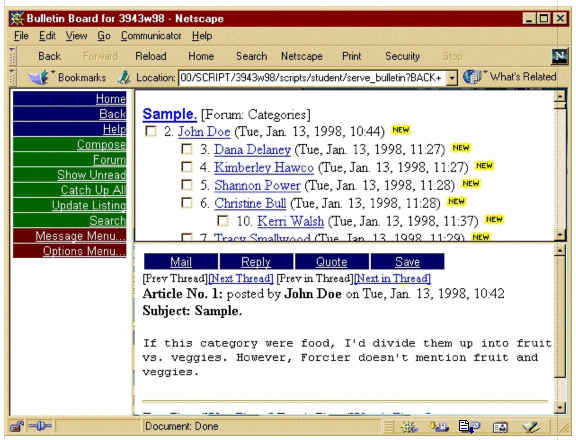Open the Address Book icon in status bar
The height and width of the screenshot is (440, 576).
click(500, 427)
